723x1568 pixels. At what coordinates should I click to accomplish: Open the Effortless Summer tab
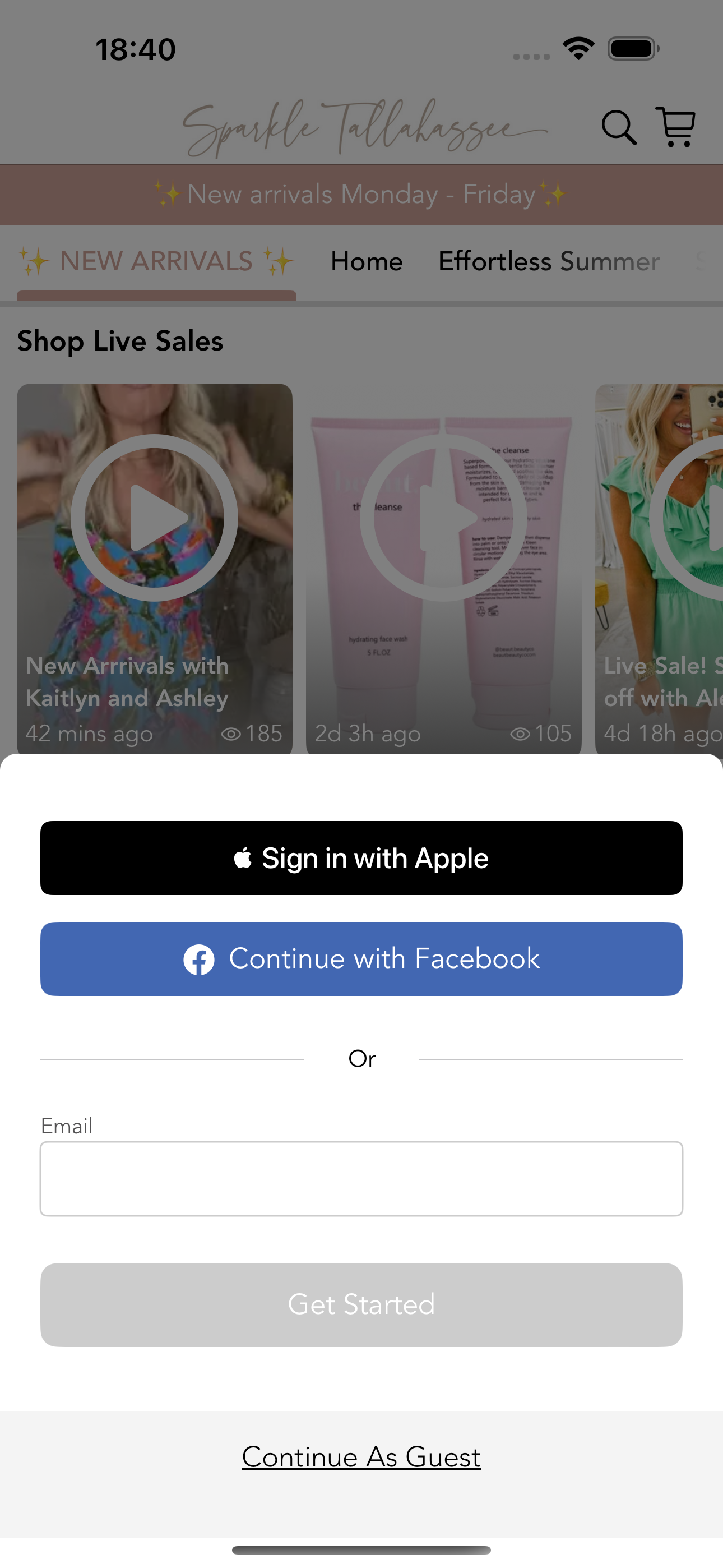[x=549, y=262]
